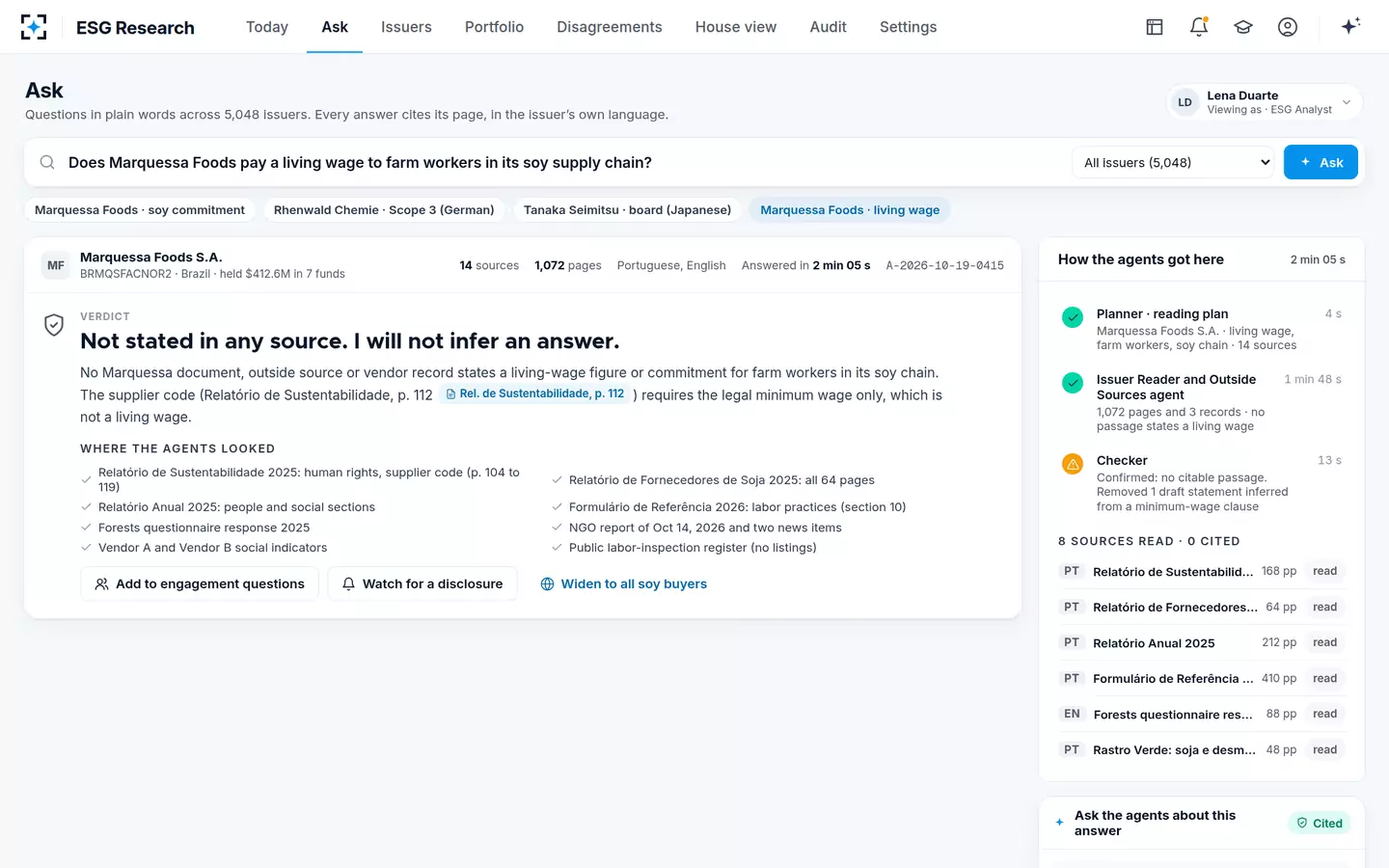The image size is (1389, 868).
Task: Open notifications bell icon
Action: 1199,27
